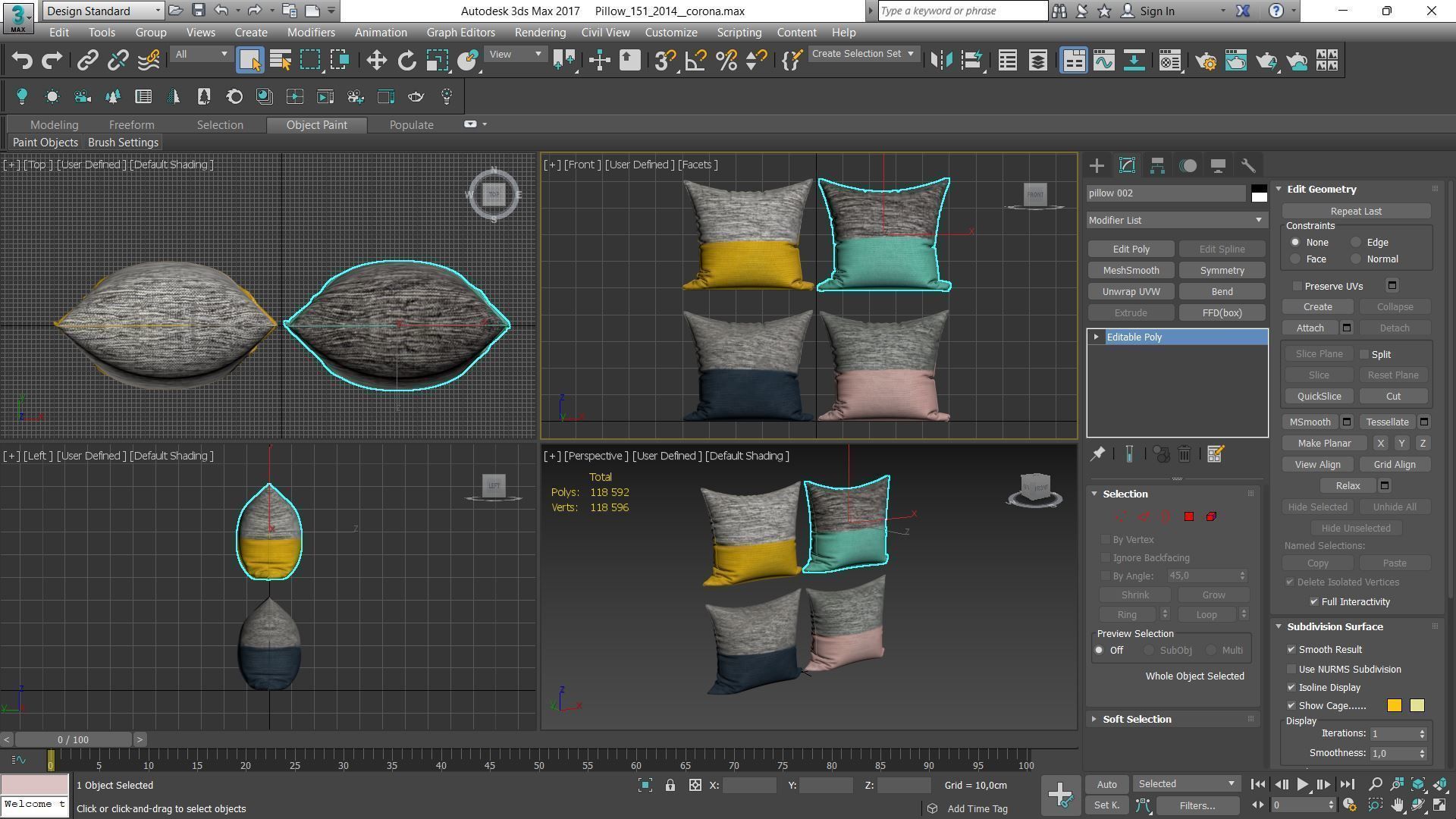Select Normal constraint radio button
This screenshot has width=1456, height=819.
[1356, 259]
